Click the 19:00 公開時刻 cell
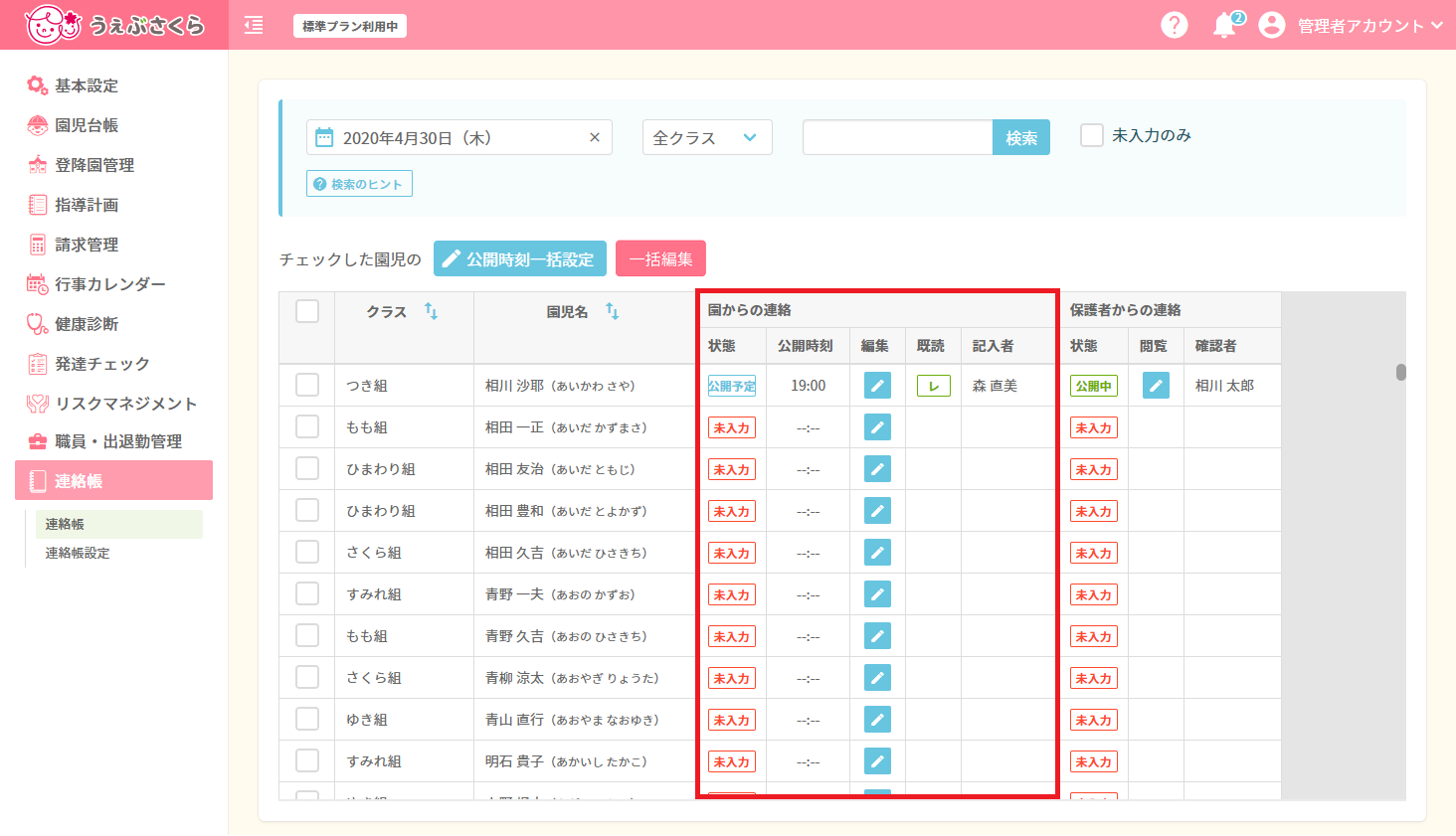1456x836 pixels. click(x=809, y=386)
